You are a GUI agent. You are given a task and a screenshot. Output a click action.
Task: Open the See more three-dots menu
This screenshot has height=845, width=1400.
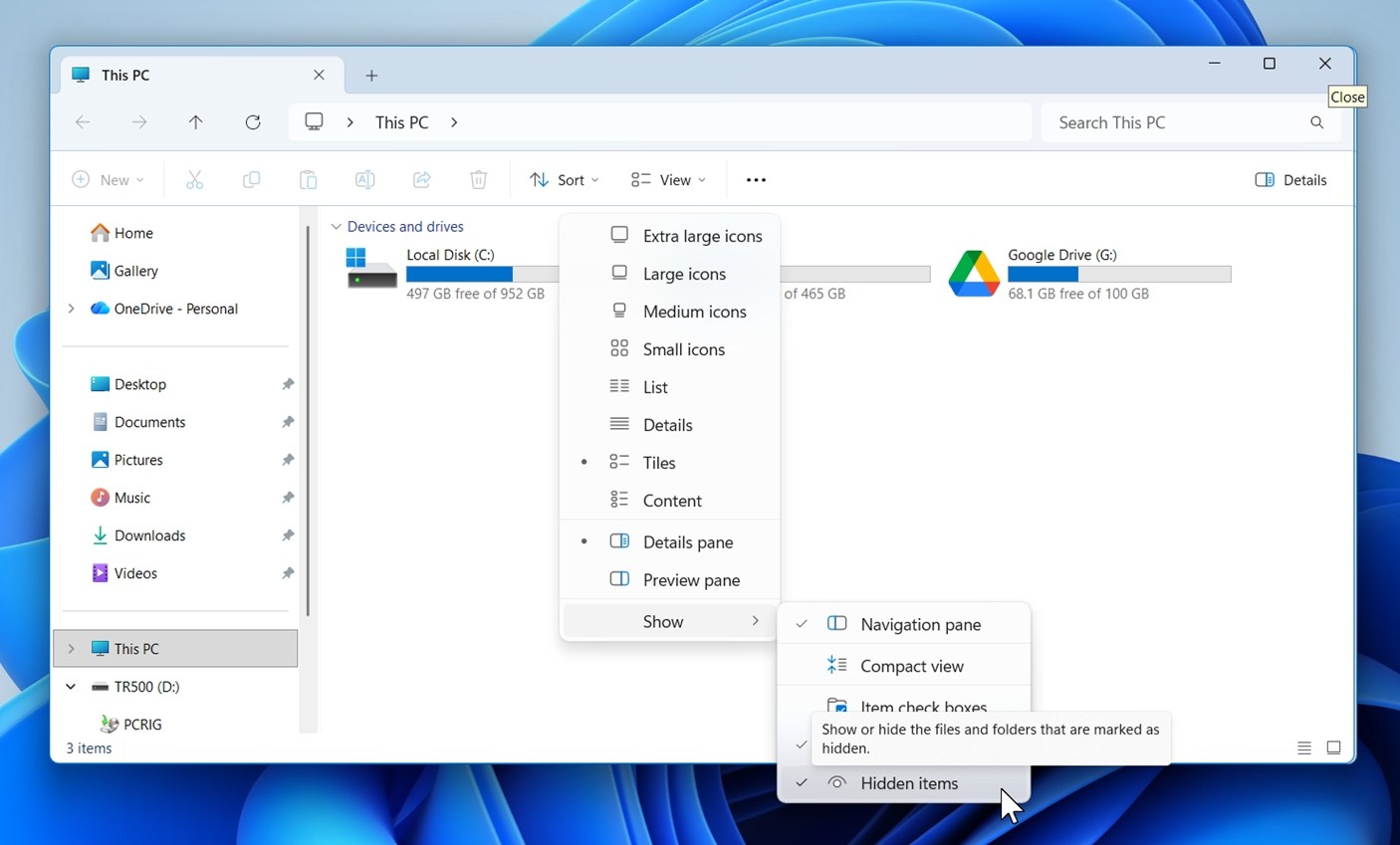(756, 180)
